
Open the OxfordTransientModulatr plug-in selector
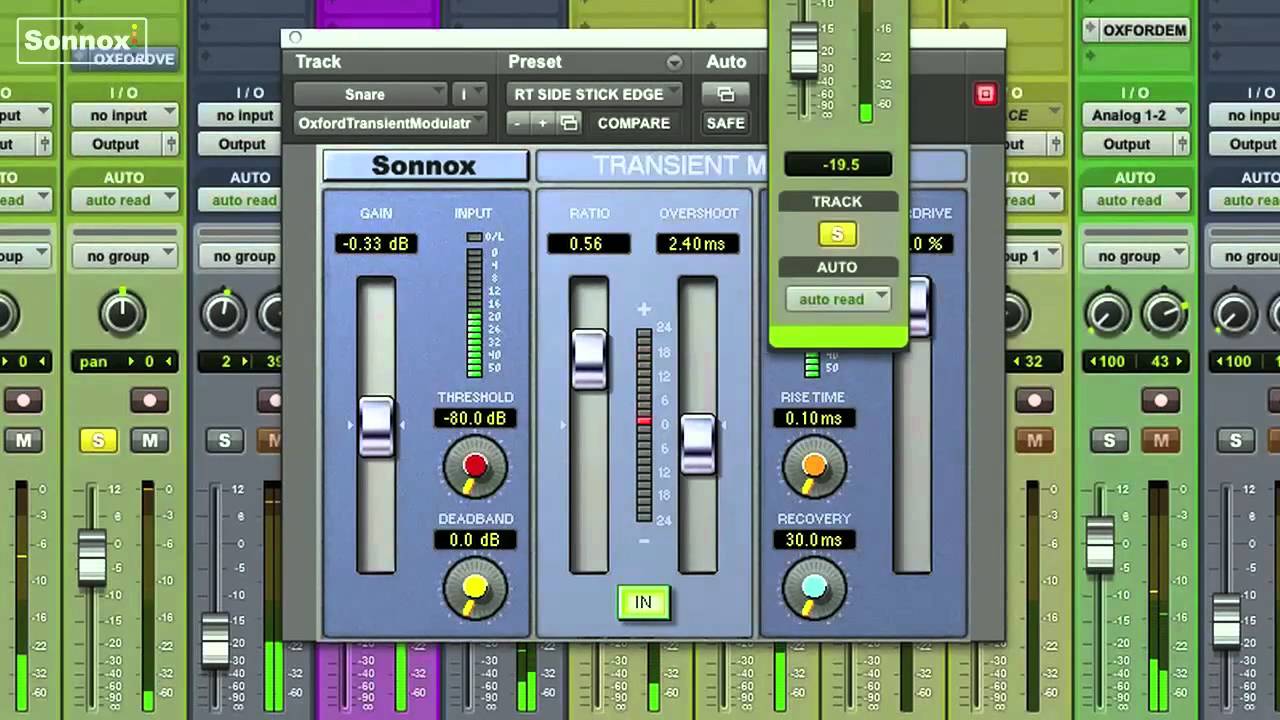coord(390,123)
